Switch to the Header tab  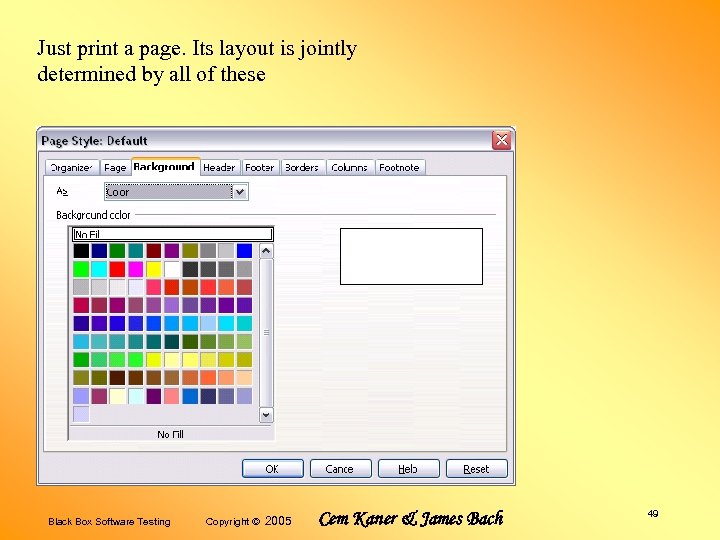pyautogui.click(x=219, y=168)
